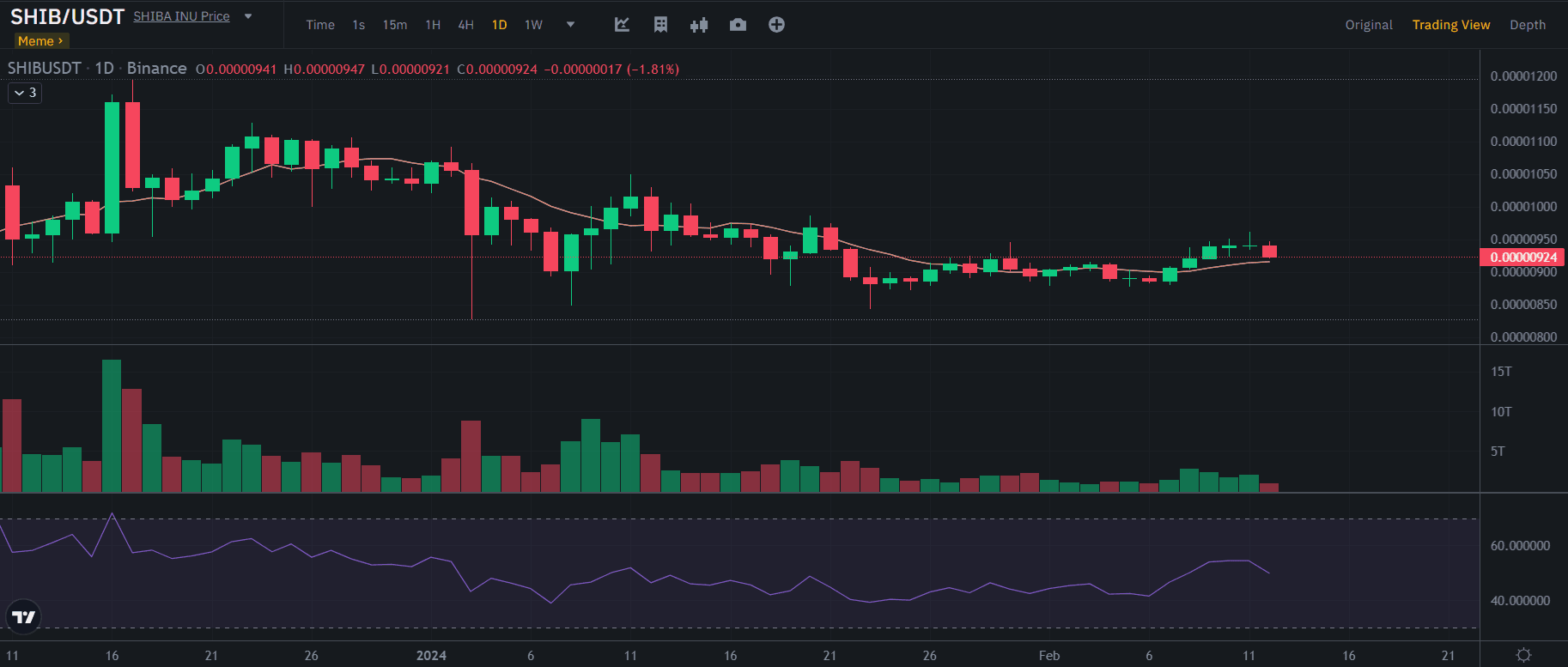The image size is (1568, 667).
Task: Click the plus circle icon in toolbar
Action: 776,25
